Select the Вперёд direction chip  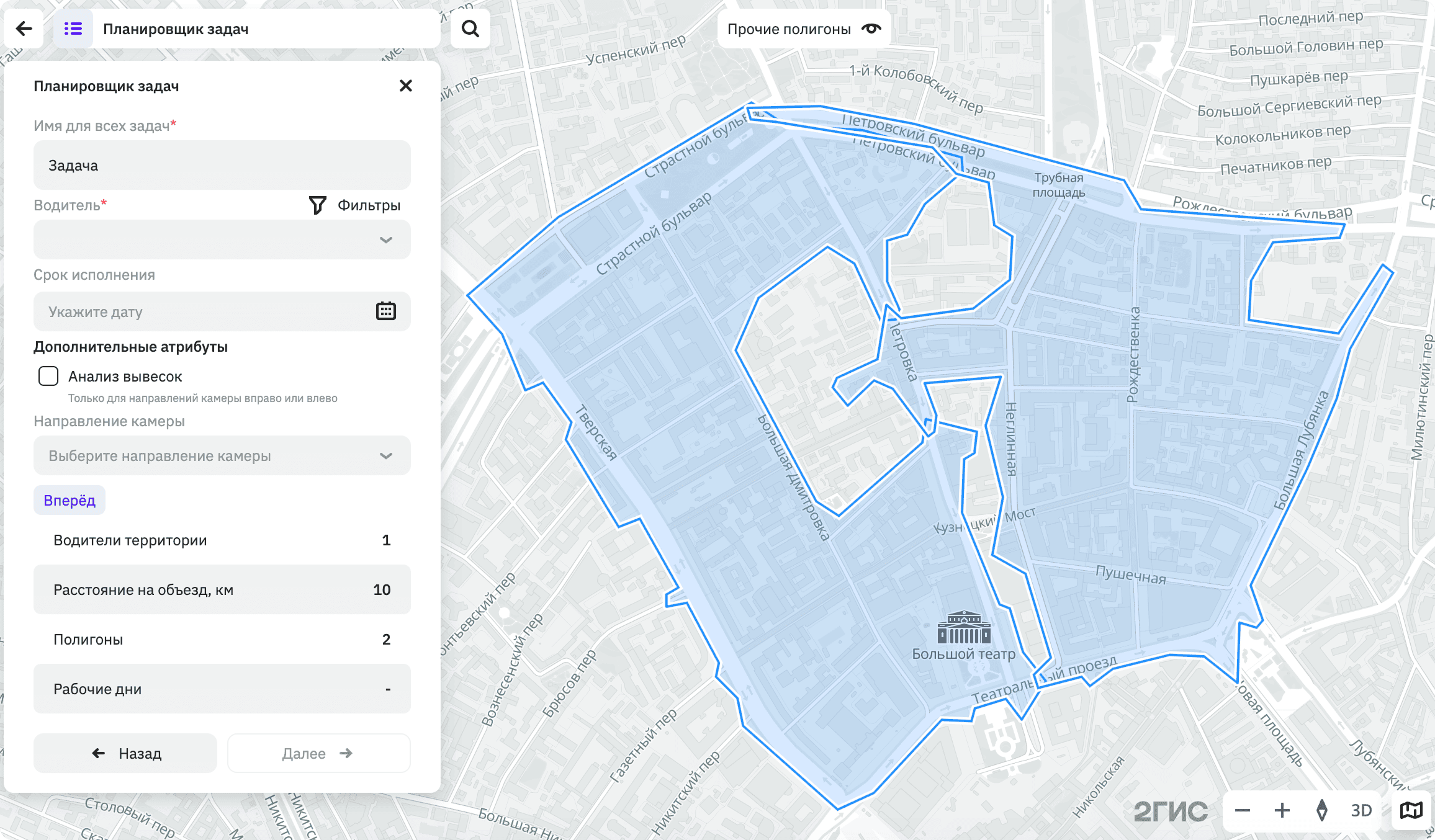(70, 500)
